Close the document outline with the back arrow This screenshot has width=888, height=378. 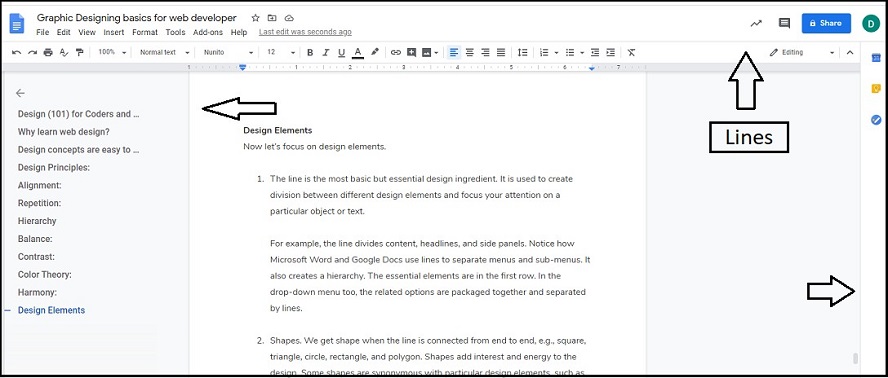(x=20, y=93)
